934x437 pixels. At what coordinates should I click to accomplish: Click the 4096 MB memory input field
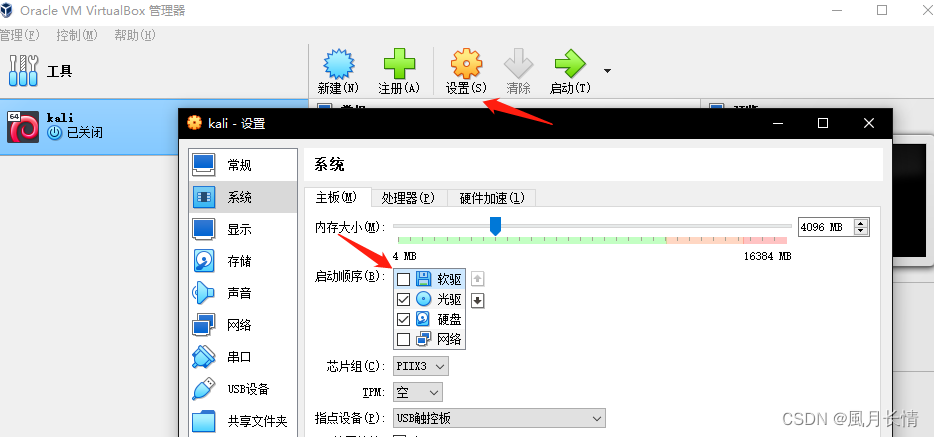click(x=826, y=227)
